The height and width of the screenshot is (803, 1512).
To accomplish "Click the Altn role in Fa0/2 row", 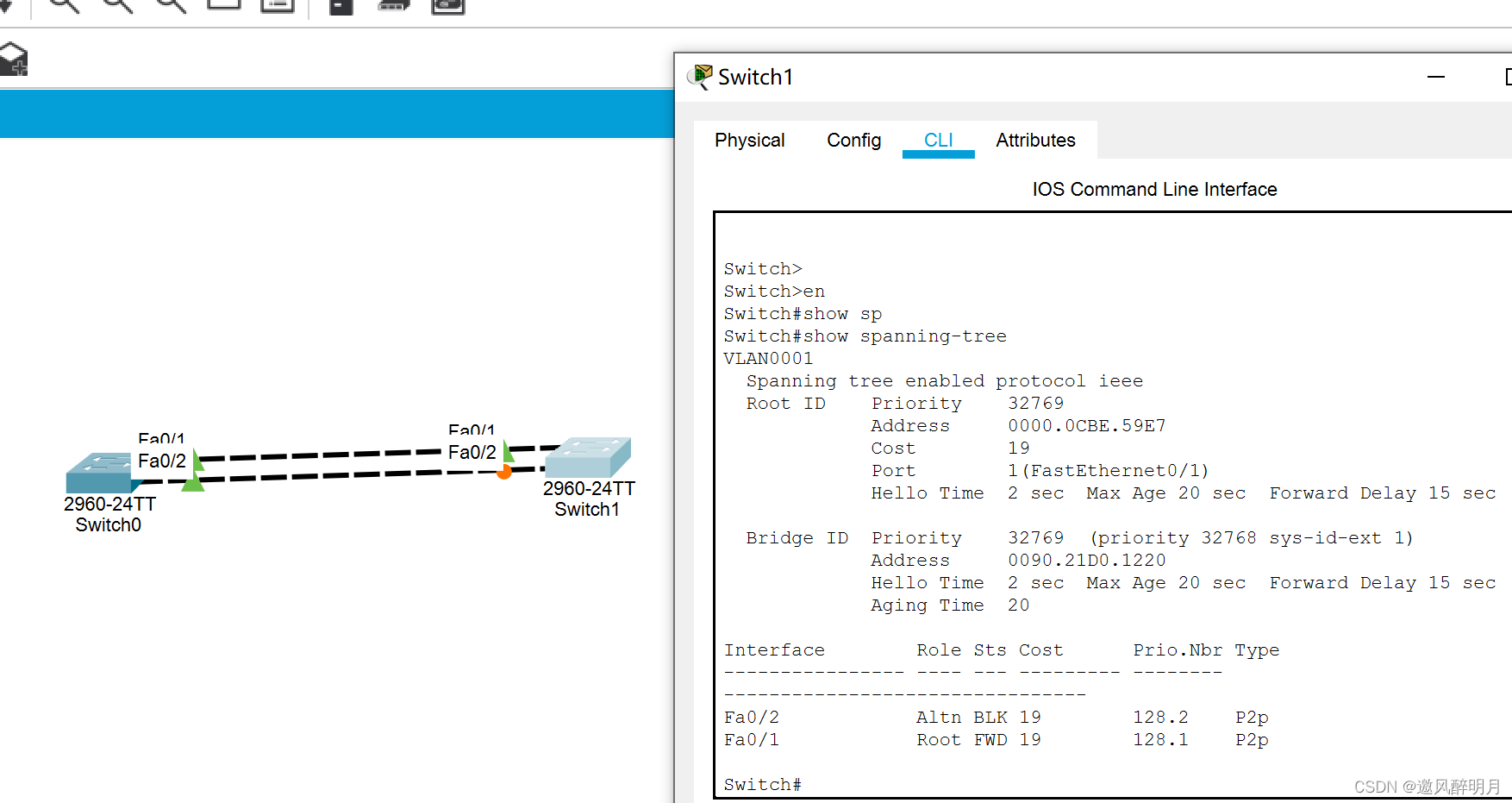I will (939, 718).
